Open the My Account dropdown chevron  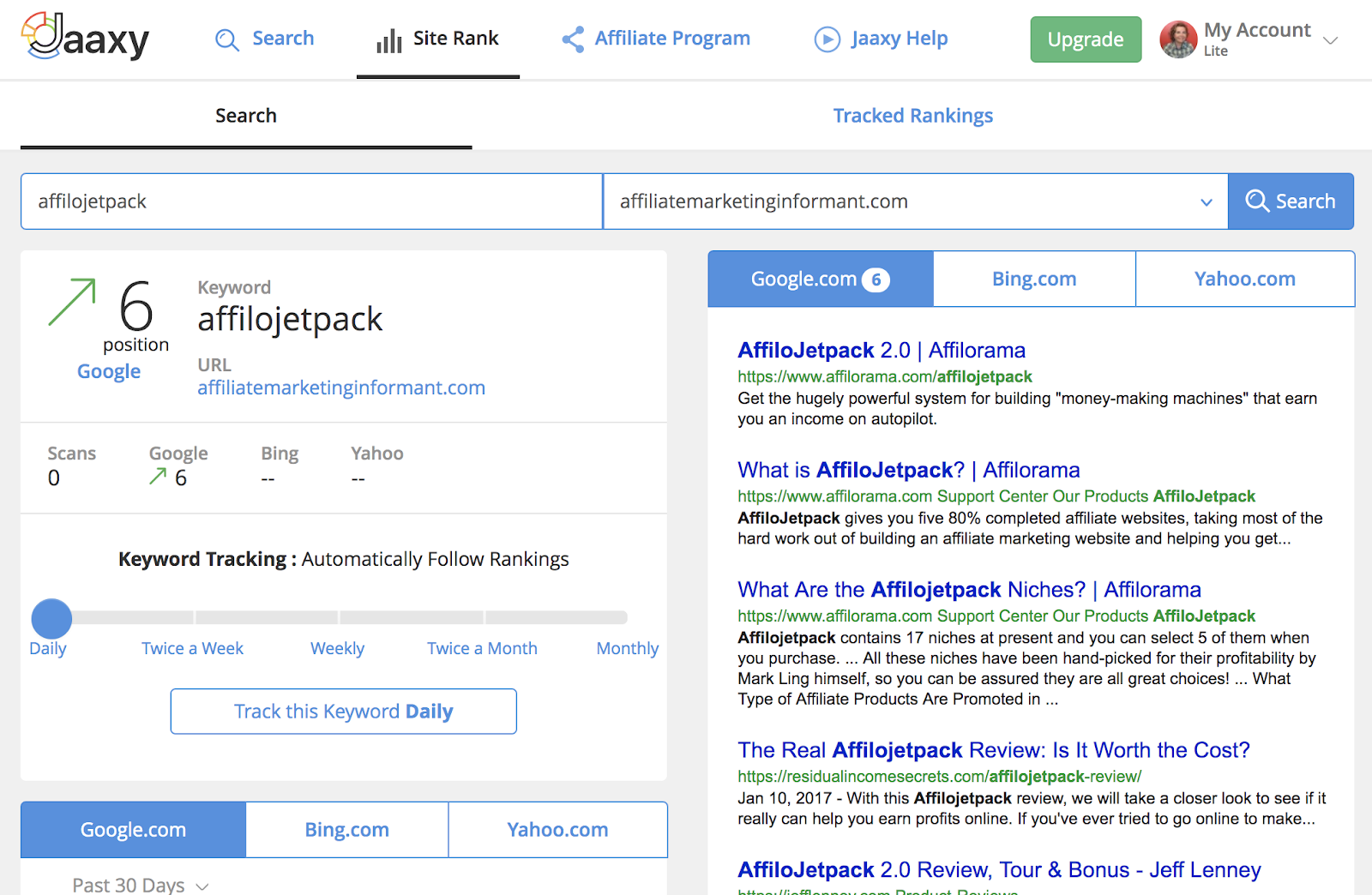[x=1331, y=40]
